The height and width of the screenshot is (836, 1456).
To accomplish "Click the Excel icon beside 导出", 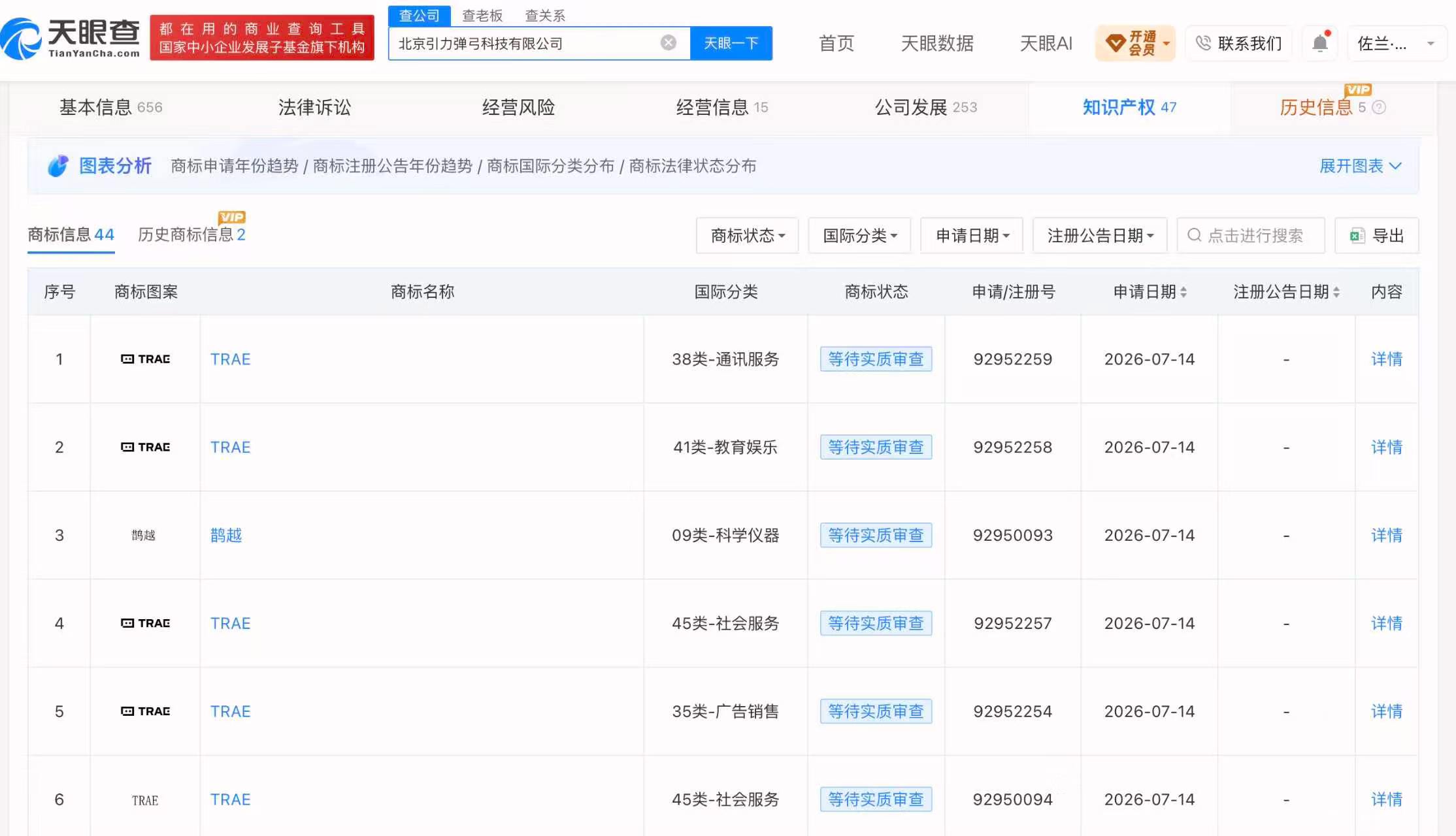I will 1358,236.
